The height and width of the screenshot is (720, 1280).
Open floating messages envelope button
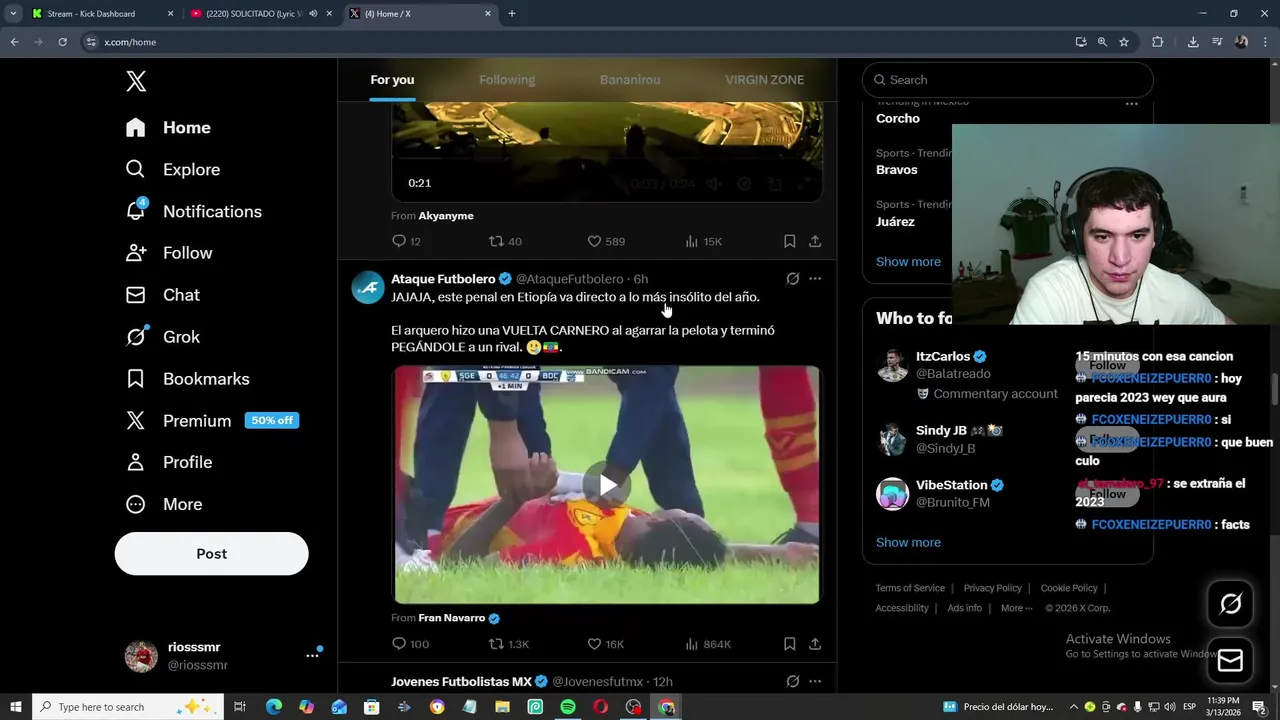[1230, 660]
